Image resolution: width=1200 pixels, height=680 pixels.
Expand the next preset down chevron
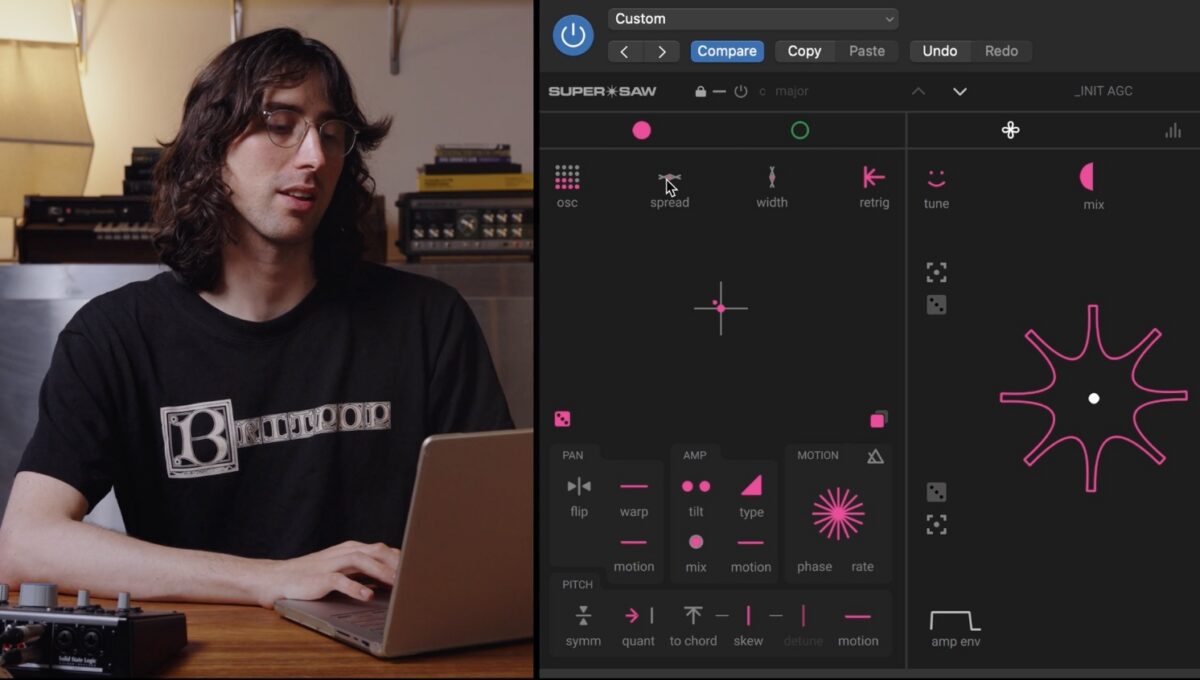pyautogui.click(x=960, y=91)
